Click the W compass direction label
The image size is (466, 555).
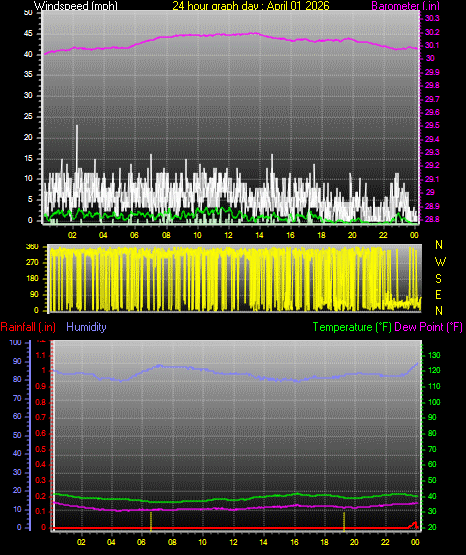click(440, 262)
